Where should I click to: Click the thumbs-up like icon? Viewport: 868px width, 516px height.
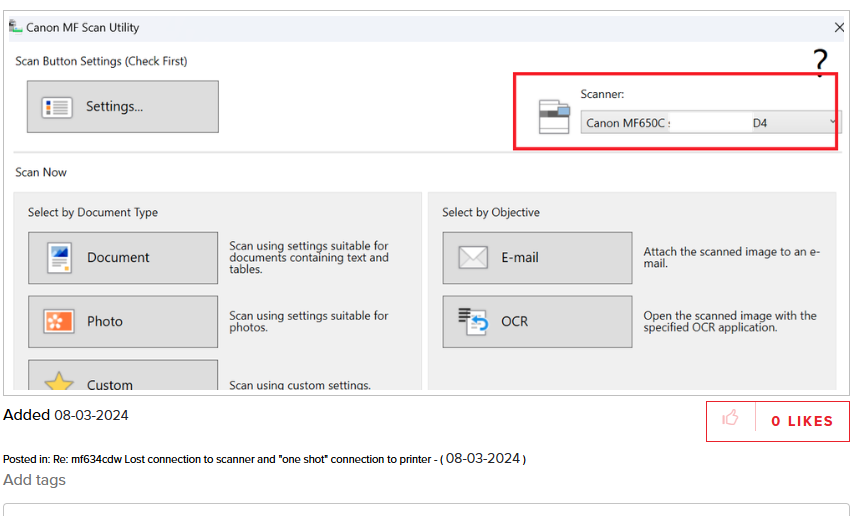[x=730, y=420]
